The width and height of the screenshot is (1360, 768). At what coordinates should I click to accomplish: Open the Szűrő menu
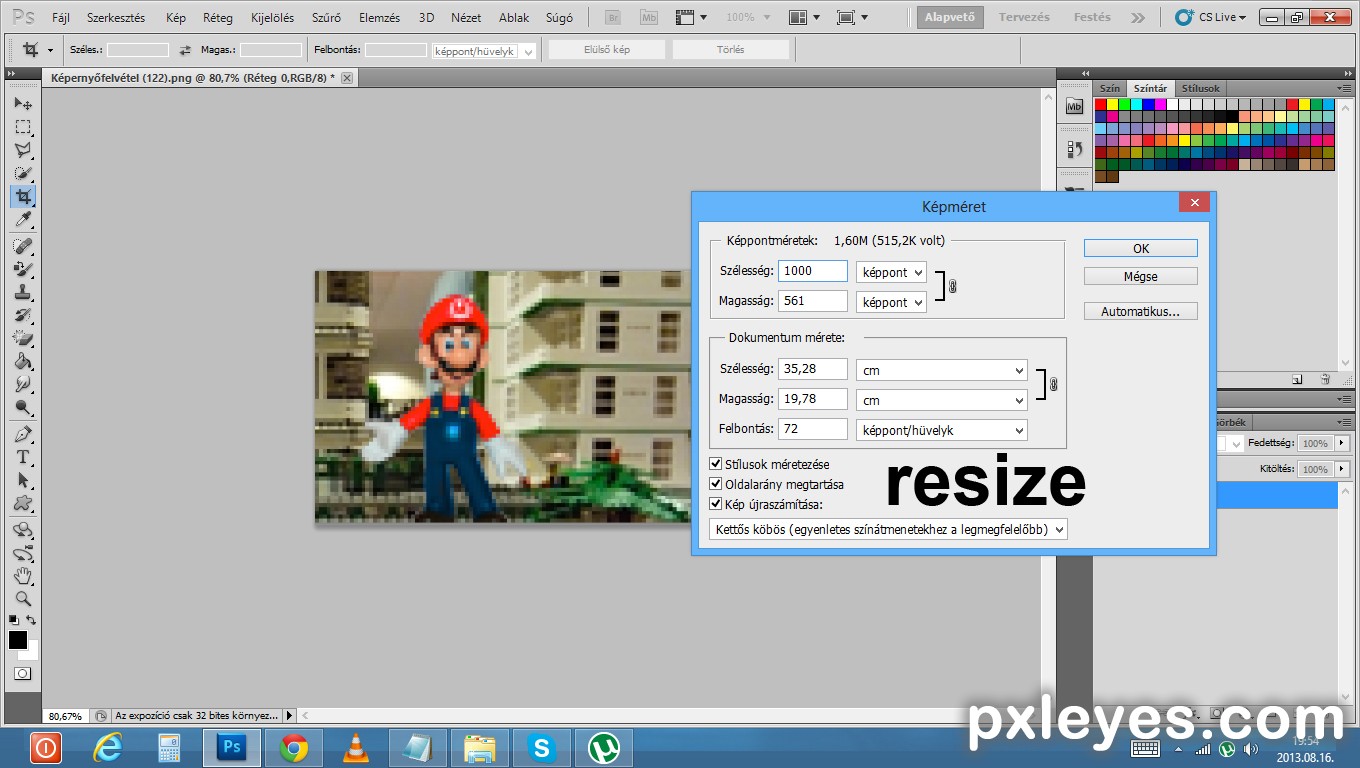326,18
